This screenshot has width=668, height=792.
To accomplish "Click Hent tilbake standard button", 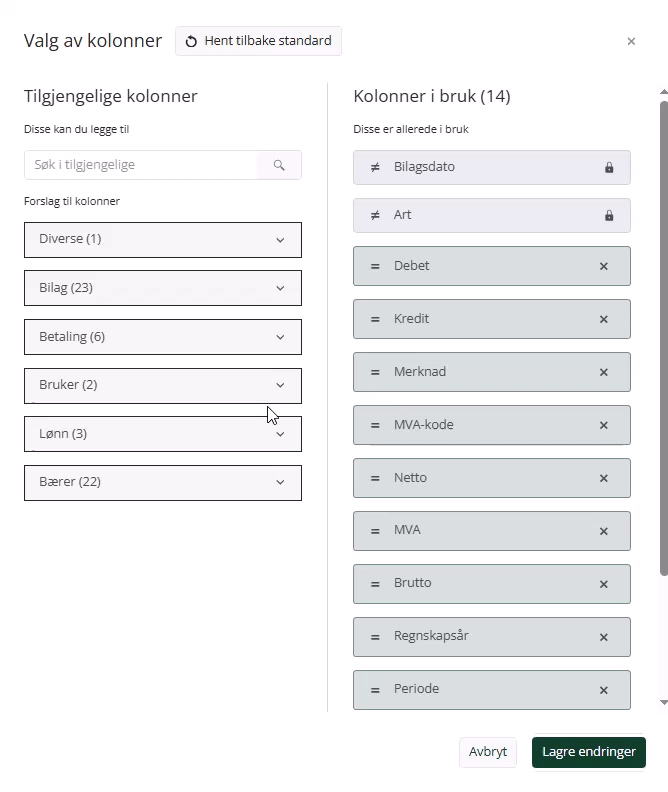I will tap(258, 41).
